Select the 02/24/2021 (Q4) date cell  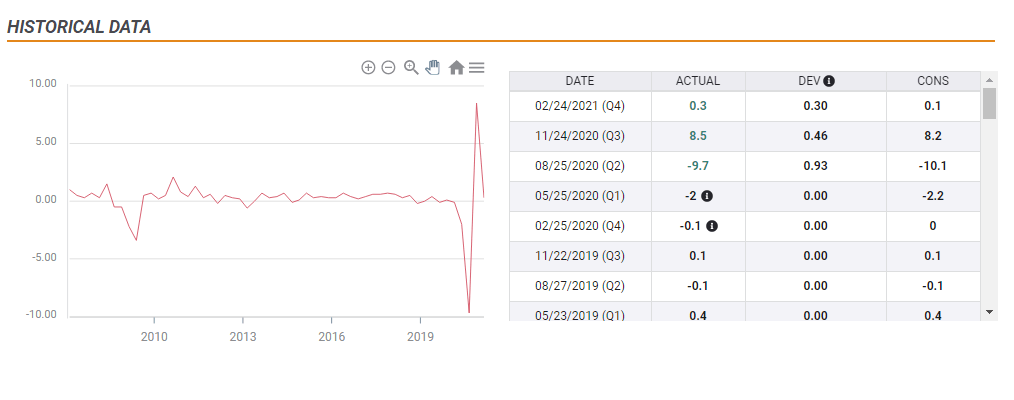pyautogui.click(x=580, y=106)
